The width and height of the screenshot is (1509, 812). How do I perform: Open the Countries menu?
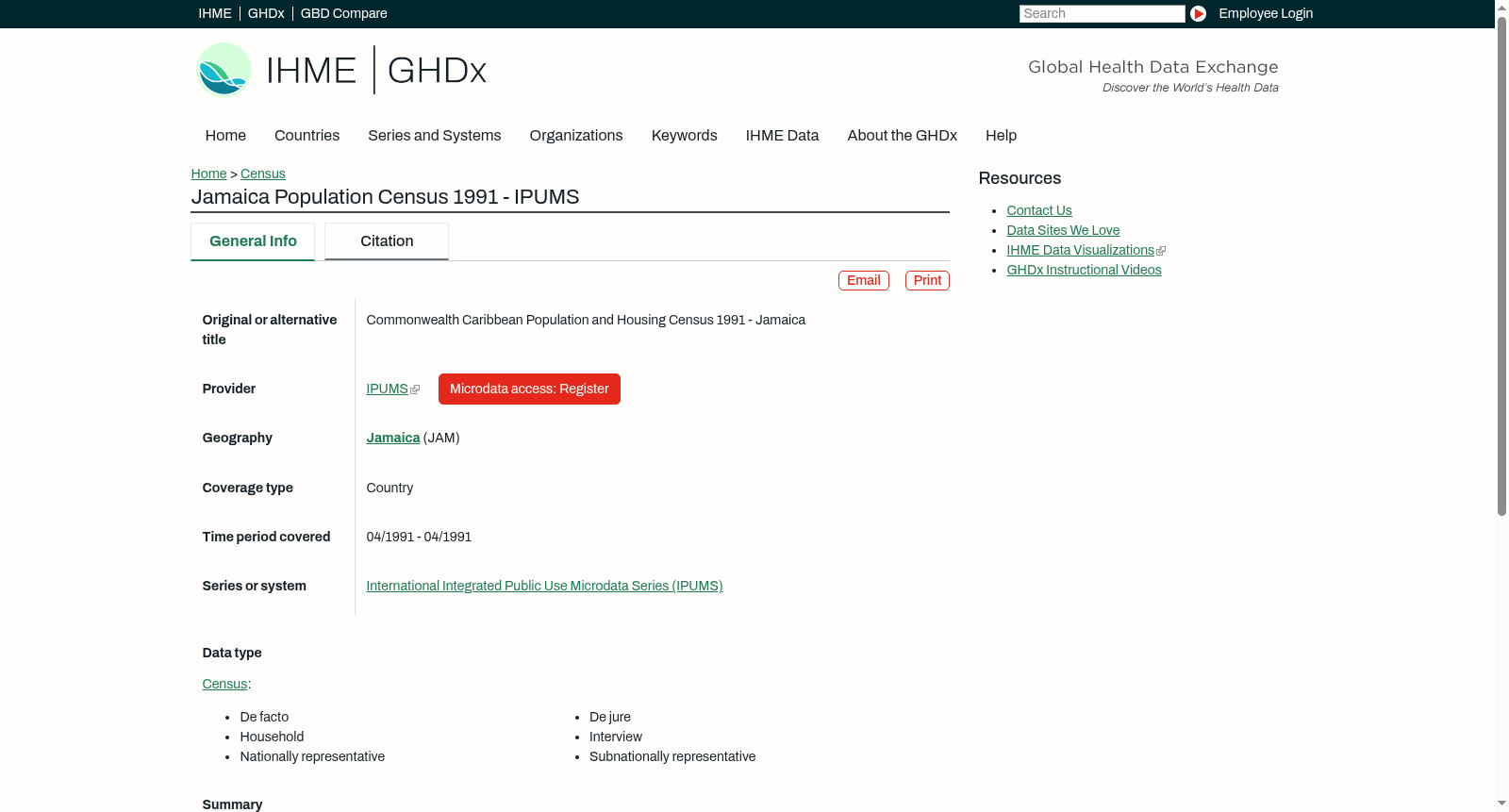click(x=307, y=135)
